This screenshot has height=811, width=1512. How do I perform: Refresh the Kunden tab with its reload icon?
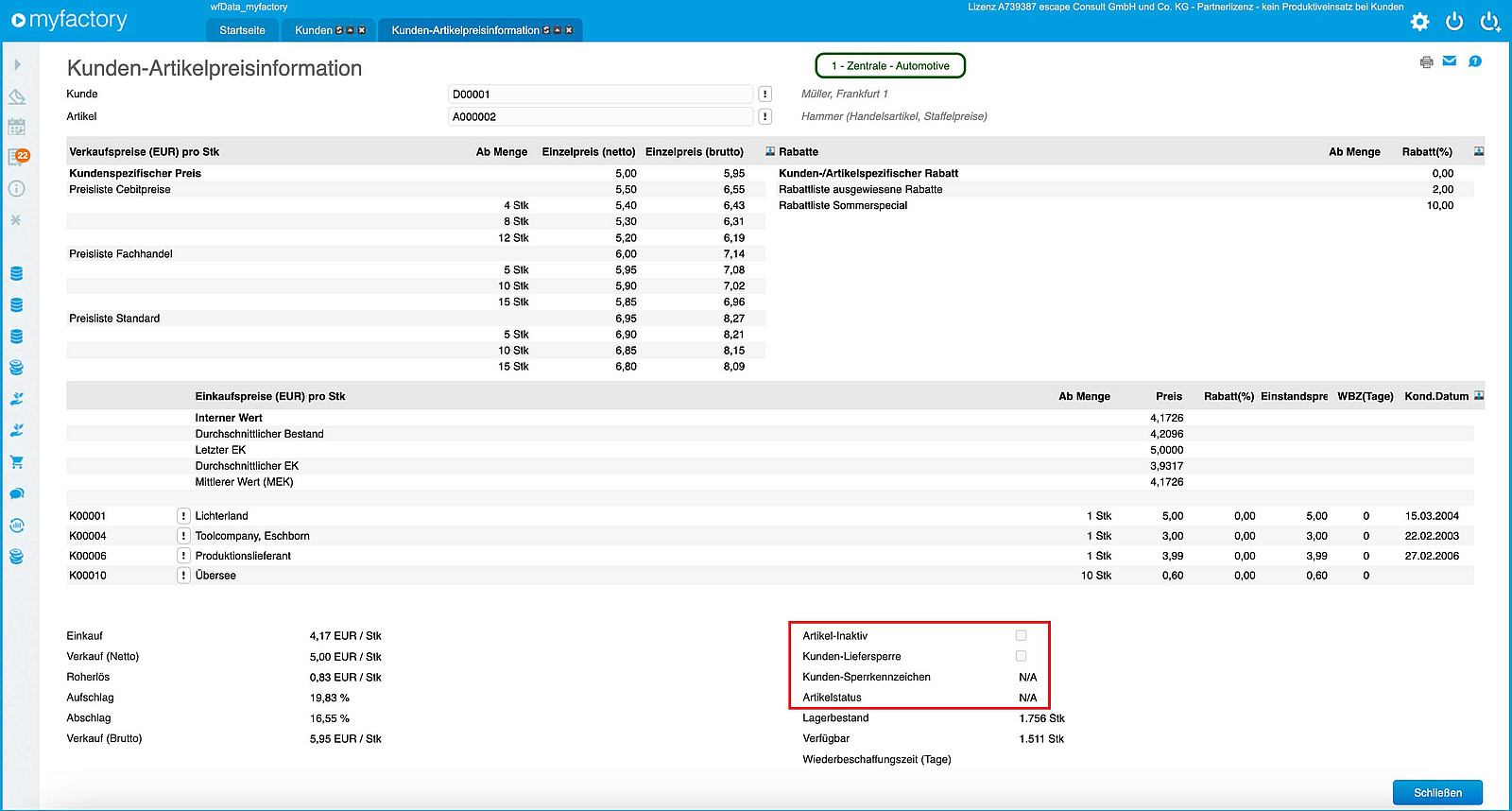339,30
